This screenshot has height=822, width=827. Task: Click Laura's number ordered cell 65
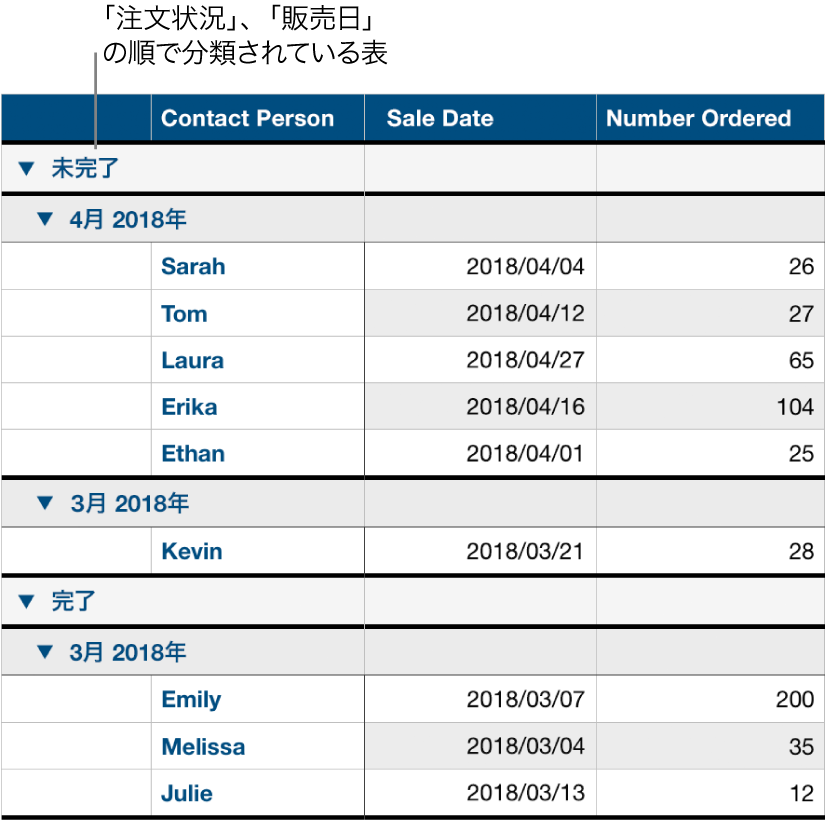coord(800,360)
